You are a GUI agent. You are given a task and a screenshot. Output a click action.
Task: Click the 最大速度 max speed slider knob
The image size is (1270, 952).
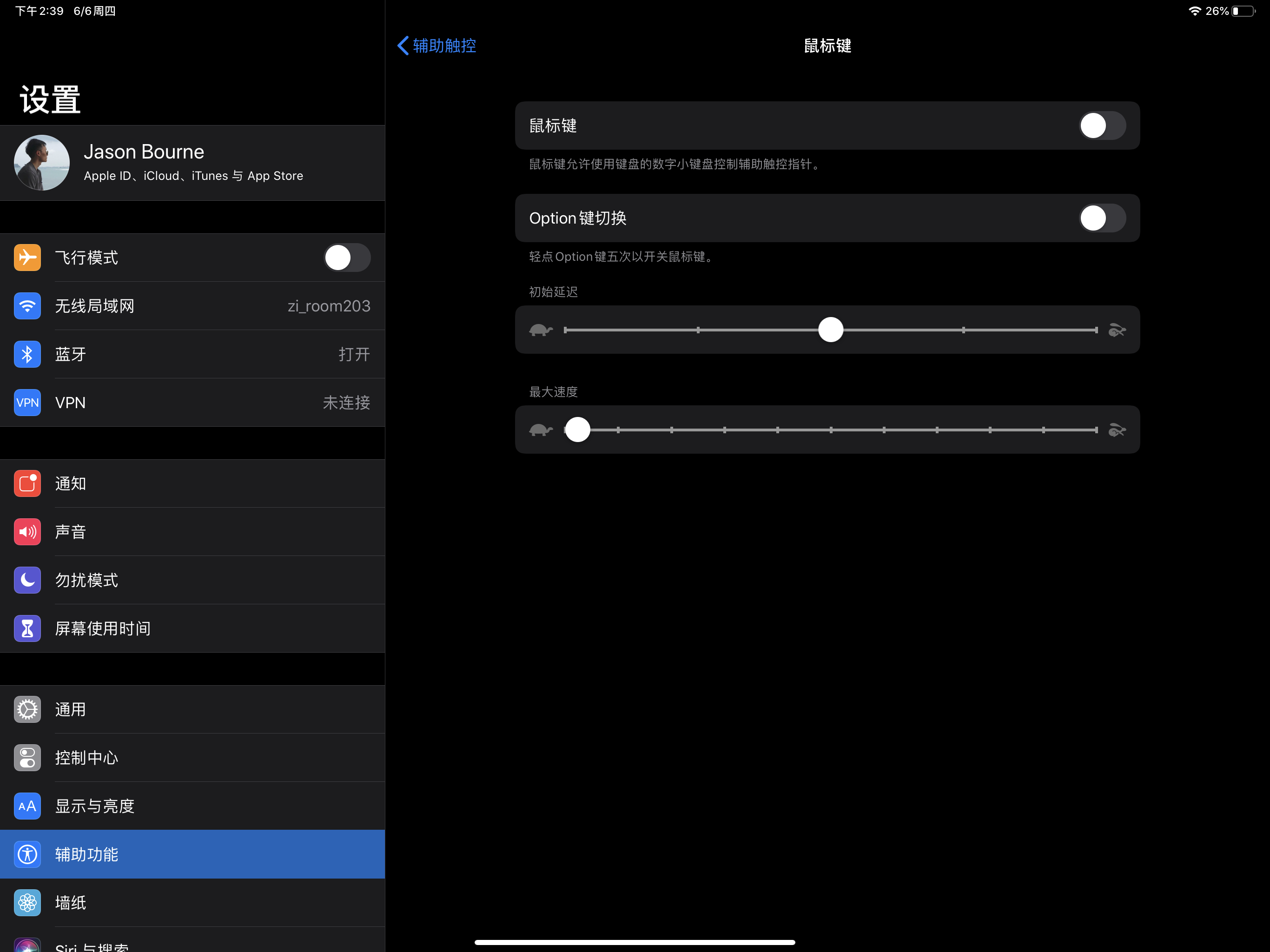tap(577, 430)
